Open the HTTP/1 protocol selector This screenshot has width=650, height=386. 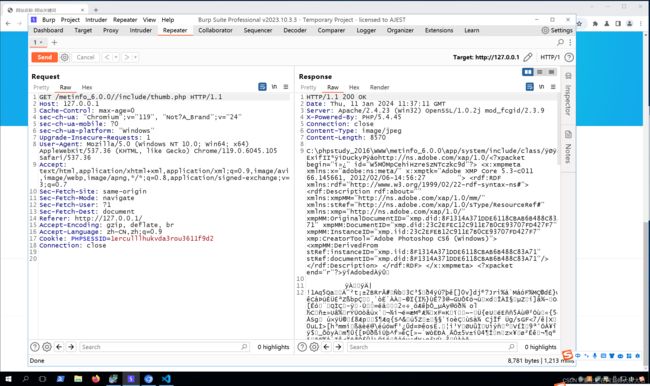(x=550, y=57)
